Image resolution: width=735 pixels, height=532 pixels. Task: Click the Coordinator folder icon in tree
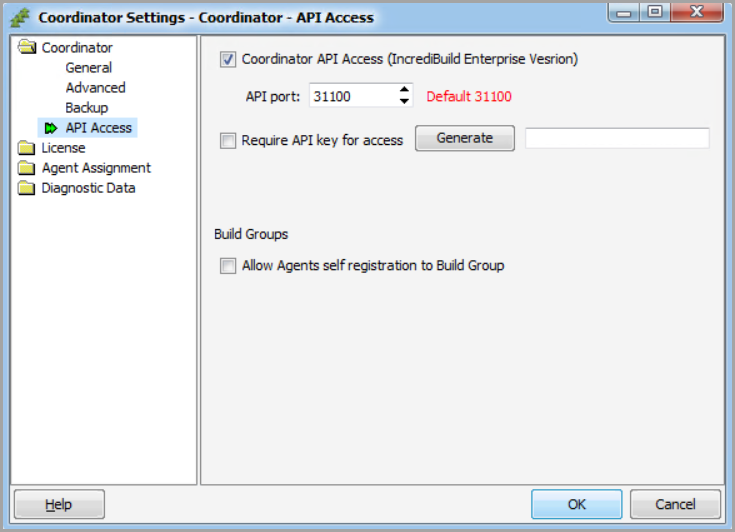pos(26,47)
